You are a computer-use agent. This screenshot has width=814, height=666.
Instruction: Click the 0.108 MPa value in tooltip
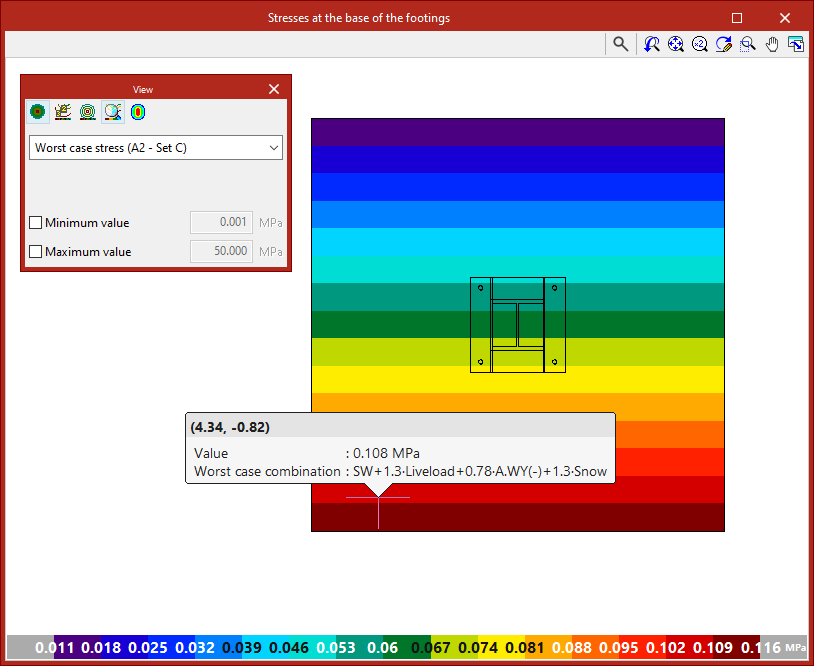click(x=386, y=453)
